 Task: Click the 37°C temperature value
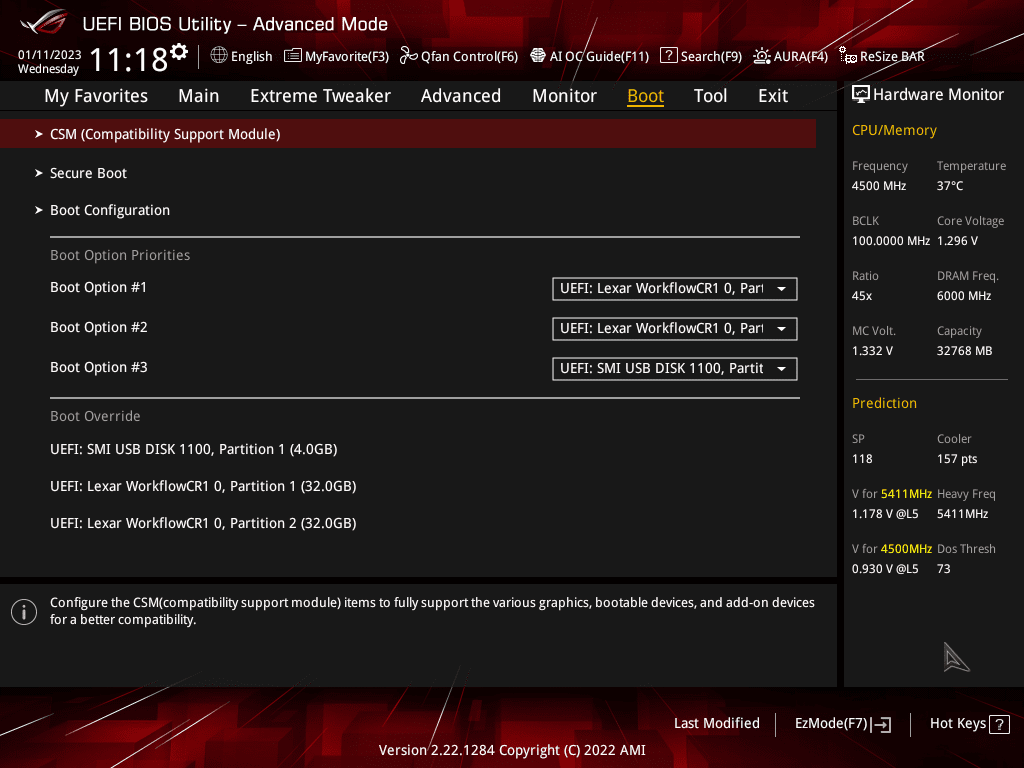950,186
